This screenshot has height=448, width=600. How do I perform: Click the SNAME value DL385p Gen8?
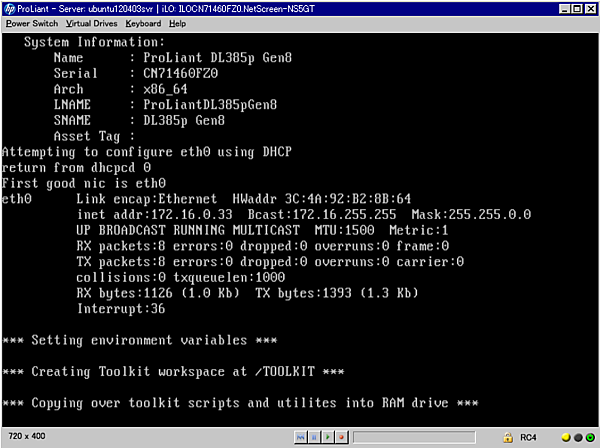[184, 121]
